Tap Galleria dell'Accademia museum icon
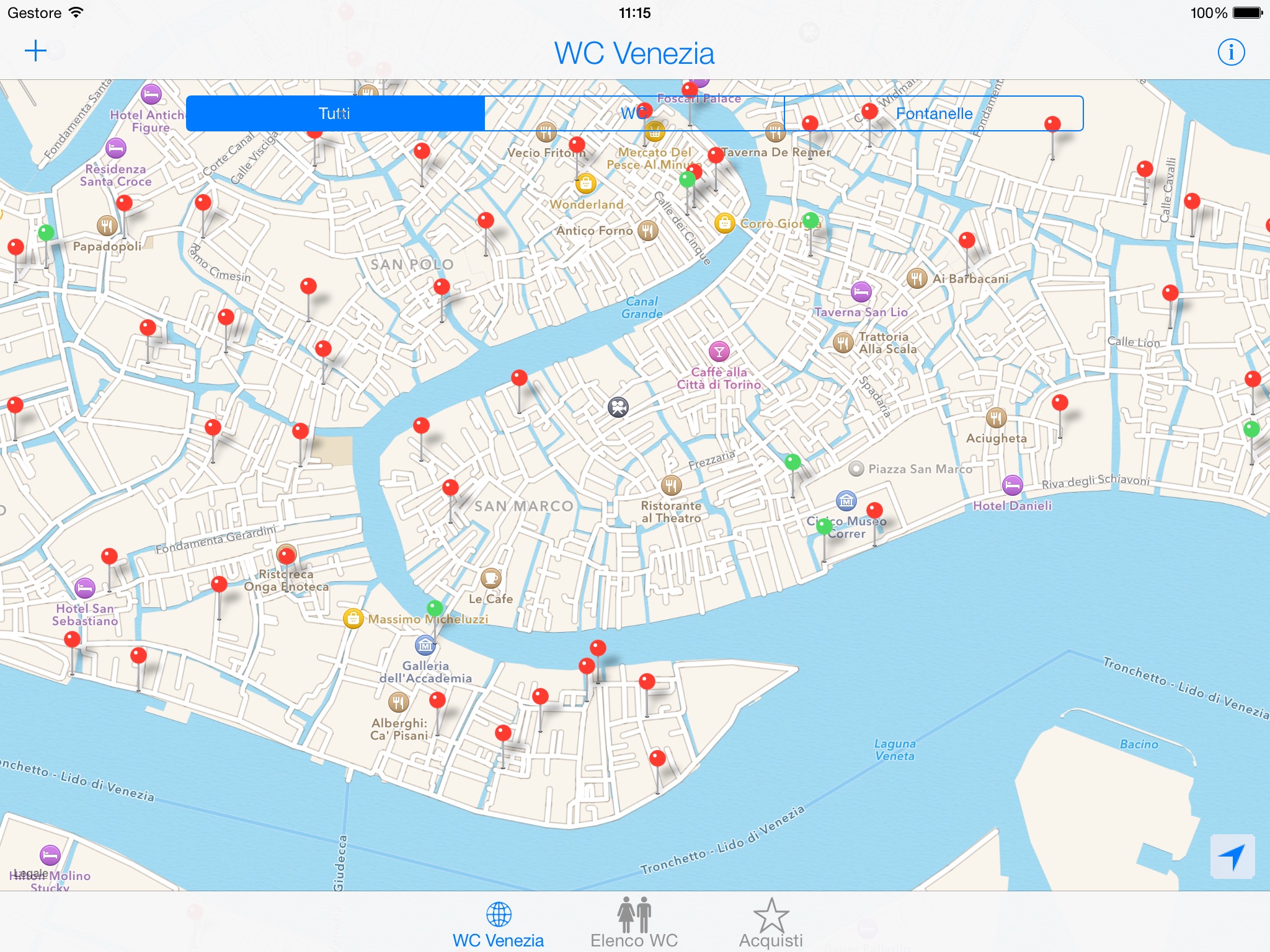 point(425,646)
